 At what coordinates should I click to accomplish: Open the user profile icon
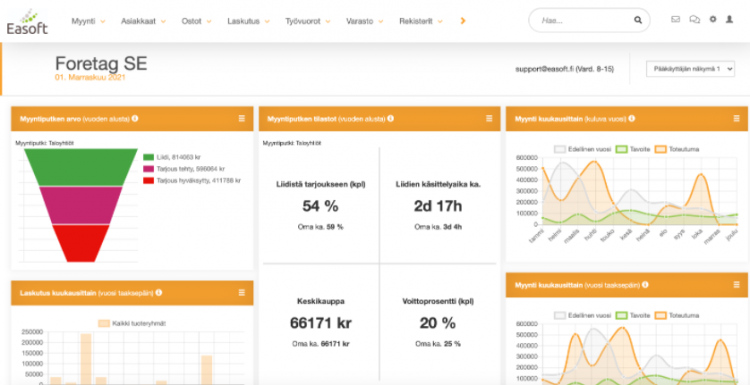point(729,20)
